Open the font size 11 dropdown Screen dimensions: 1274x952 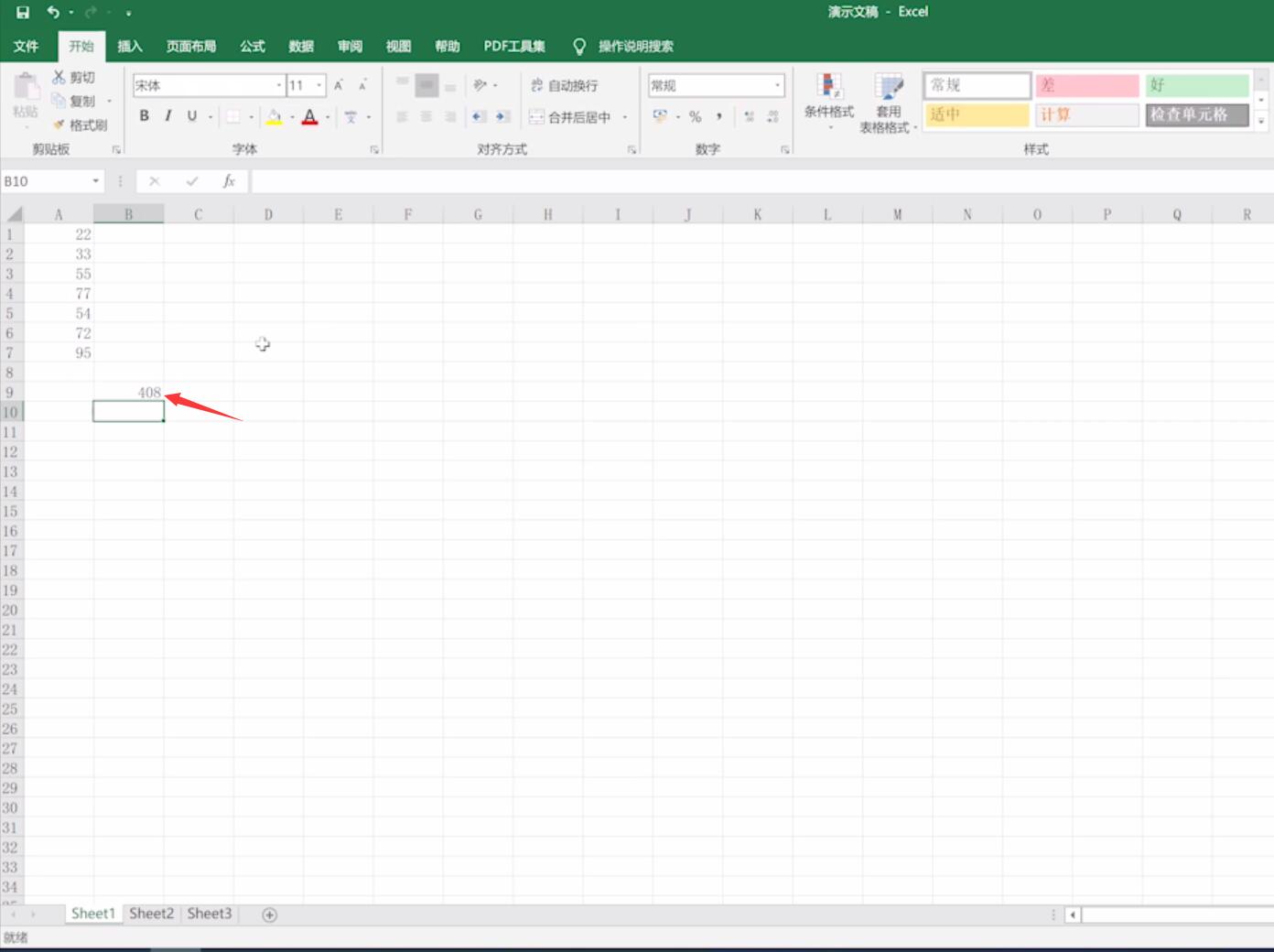tap(319, 85)
